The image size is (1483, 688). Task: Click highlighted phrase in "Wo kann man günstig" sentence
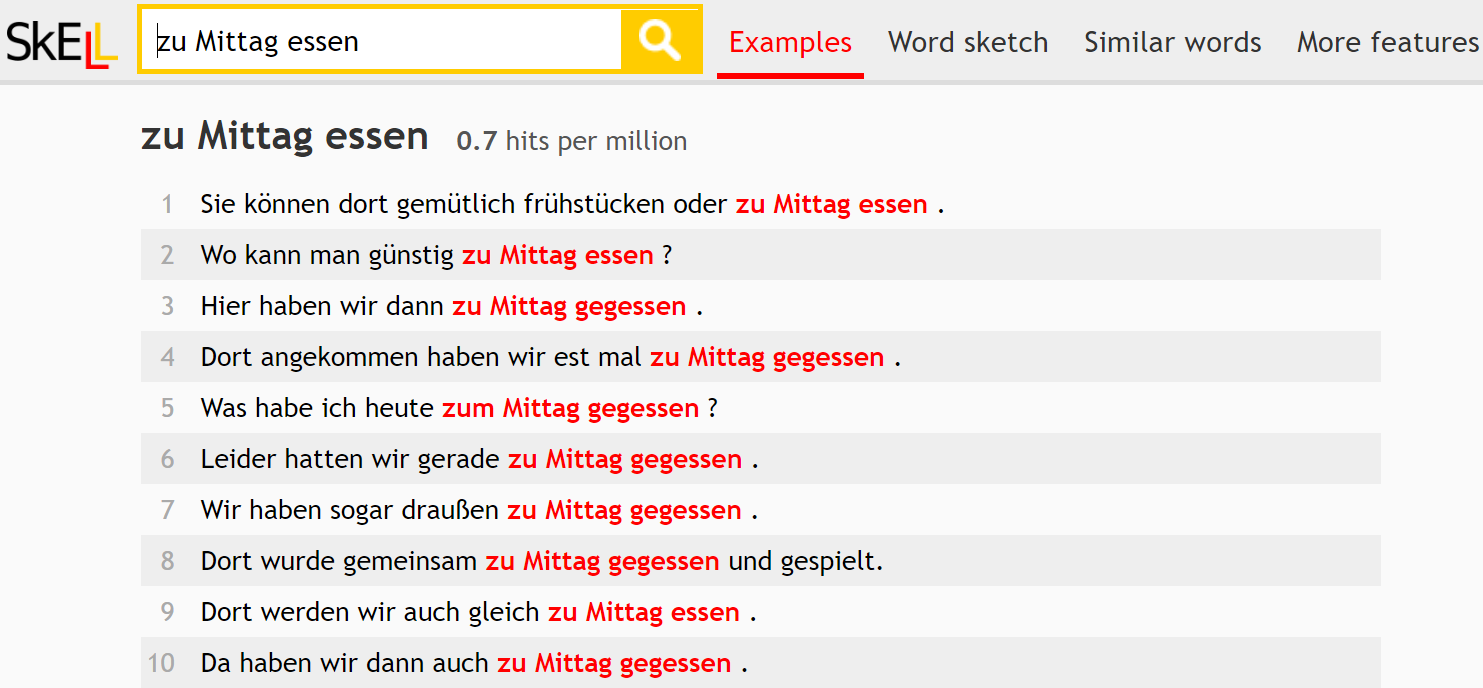coord(557,255)
